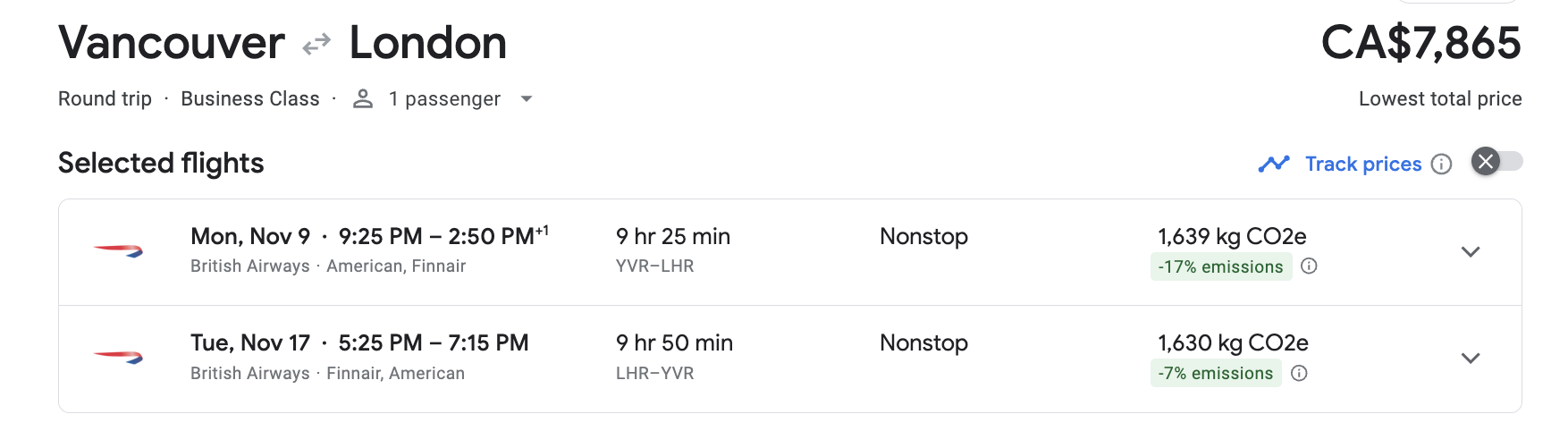1568x431 pixels.
Task: Click the round-trip arrows between Vancouver and London
Action: tap(316, 44)
